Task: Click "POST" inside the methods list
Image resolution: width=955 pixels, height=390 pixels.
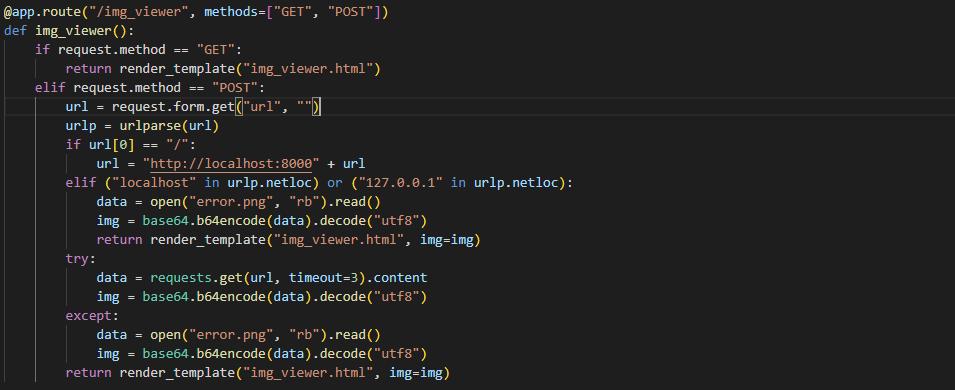Action: [x=350, y=12]
